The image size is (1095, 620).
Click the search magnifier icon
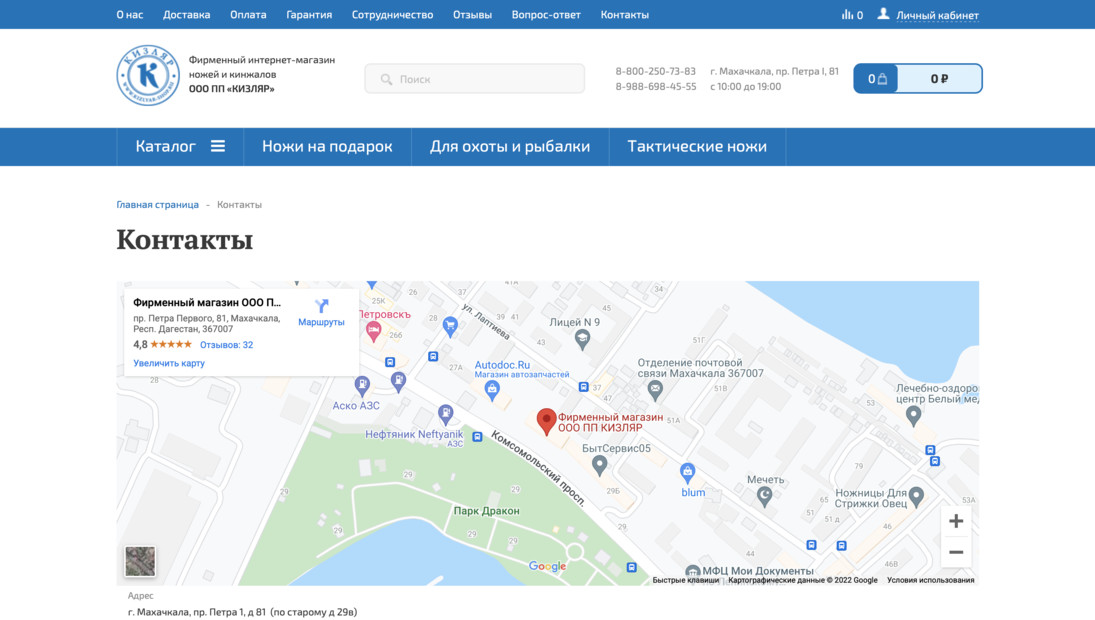tap(386, 80)
